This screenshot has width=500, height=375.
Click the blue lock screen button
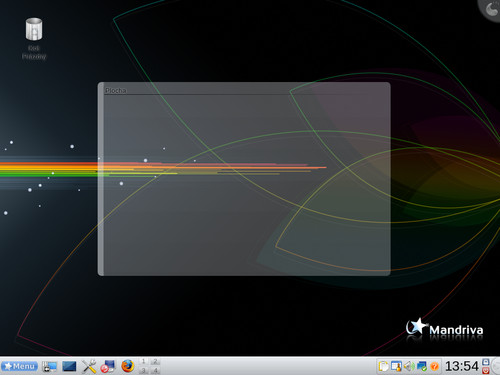(486, 362)
